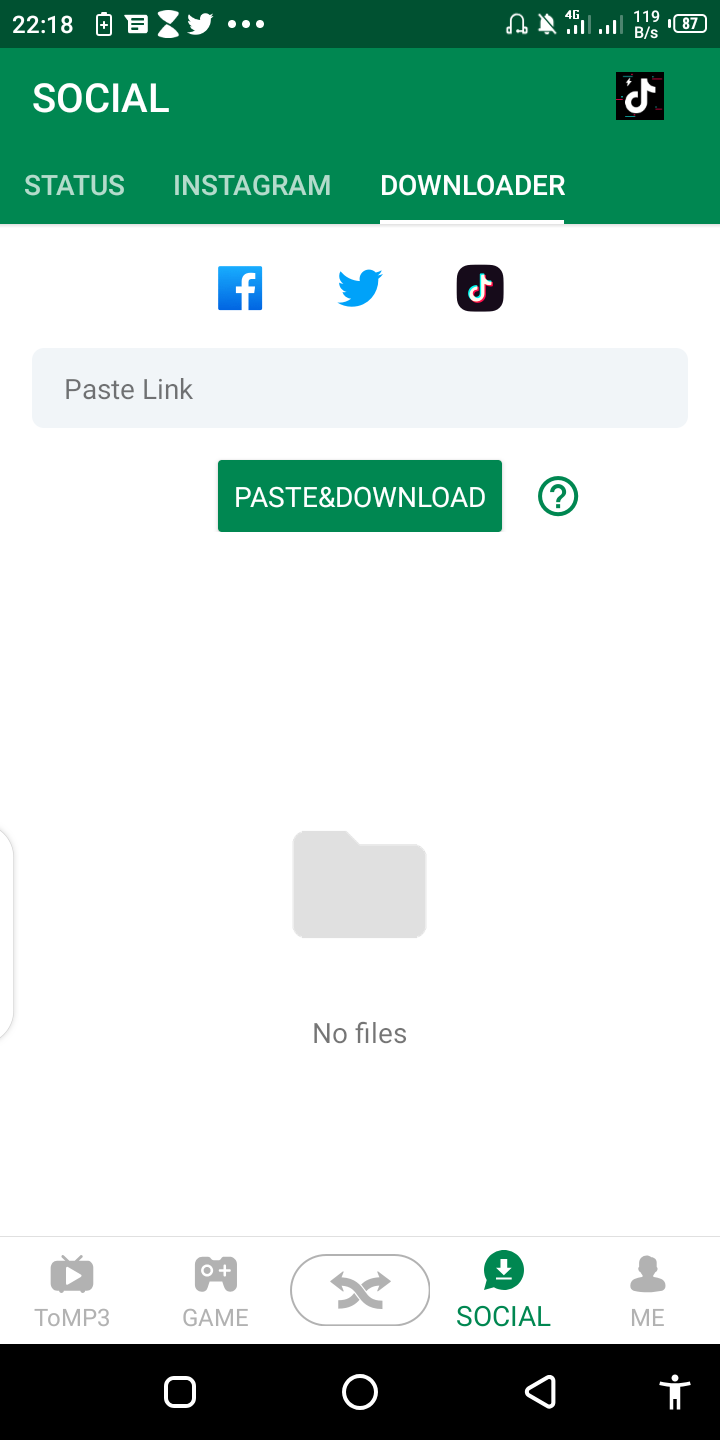Image resolution: width=720 pixels, height=1440 pixels.
Task: Tap the Android home circle button
Action: pos(360,1392)
